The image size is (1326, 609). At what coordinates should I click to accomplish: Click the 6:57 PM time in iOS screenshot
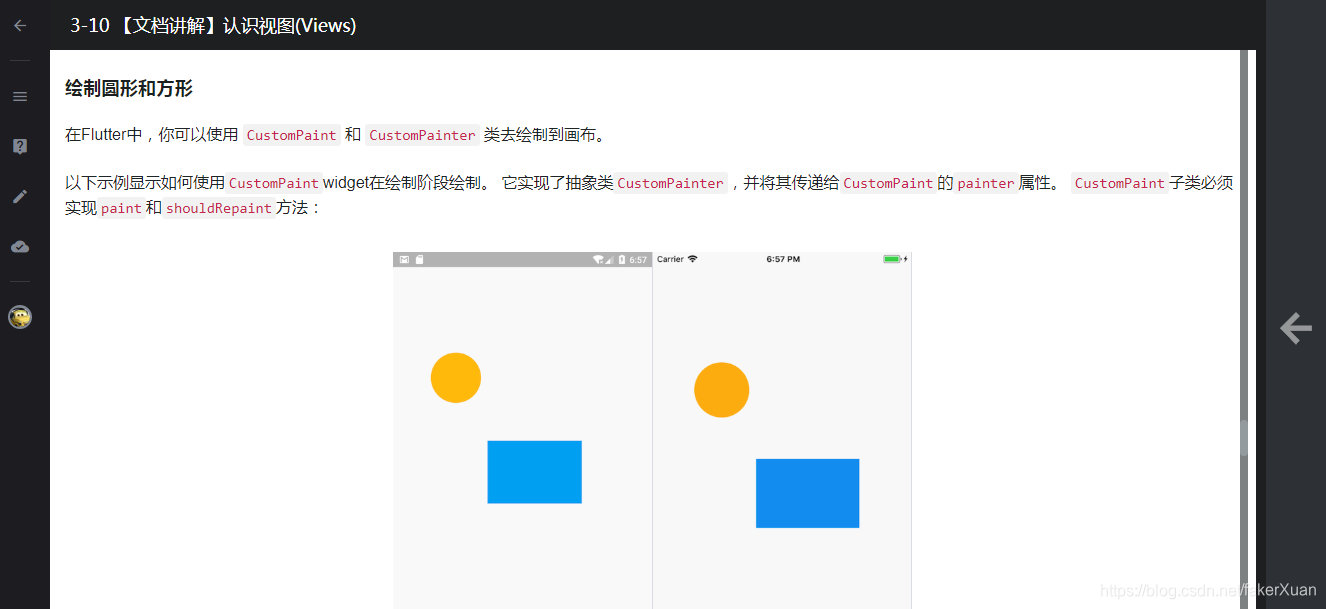(783, 259)
